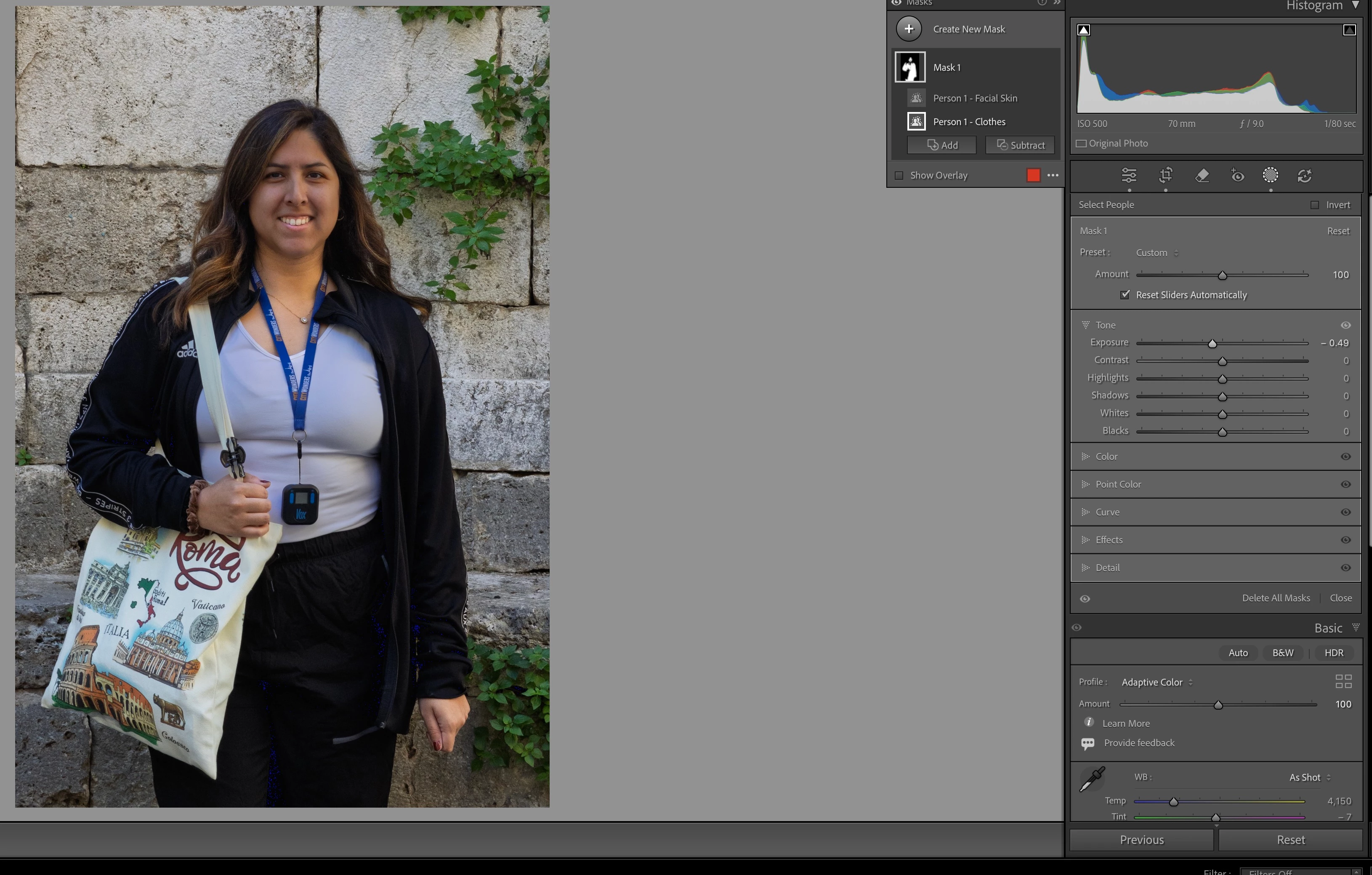Viewport: 1372px width, 875px height.
Task: Open the Learn More link
Action: coord(1125,723)
